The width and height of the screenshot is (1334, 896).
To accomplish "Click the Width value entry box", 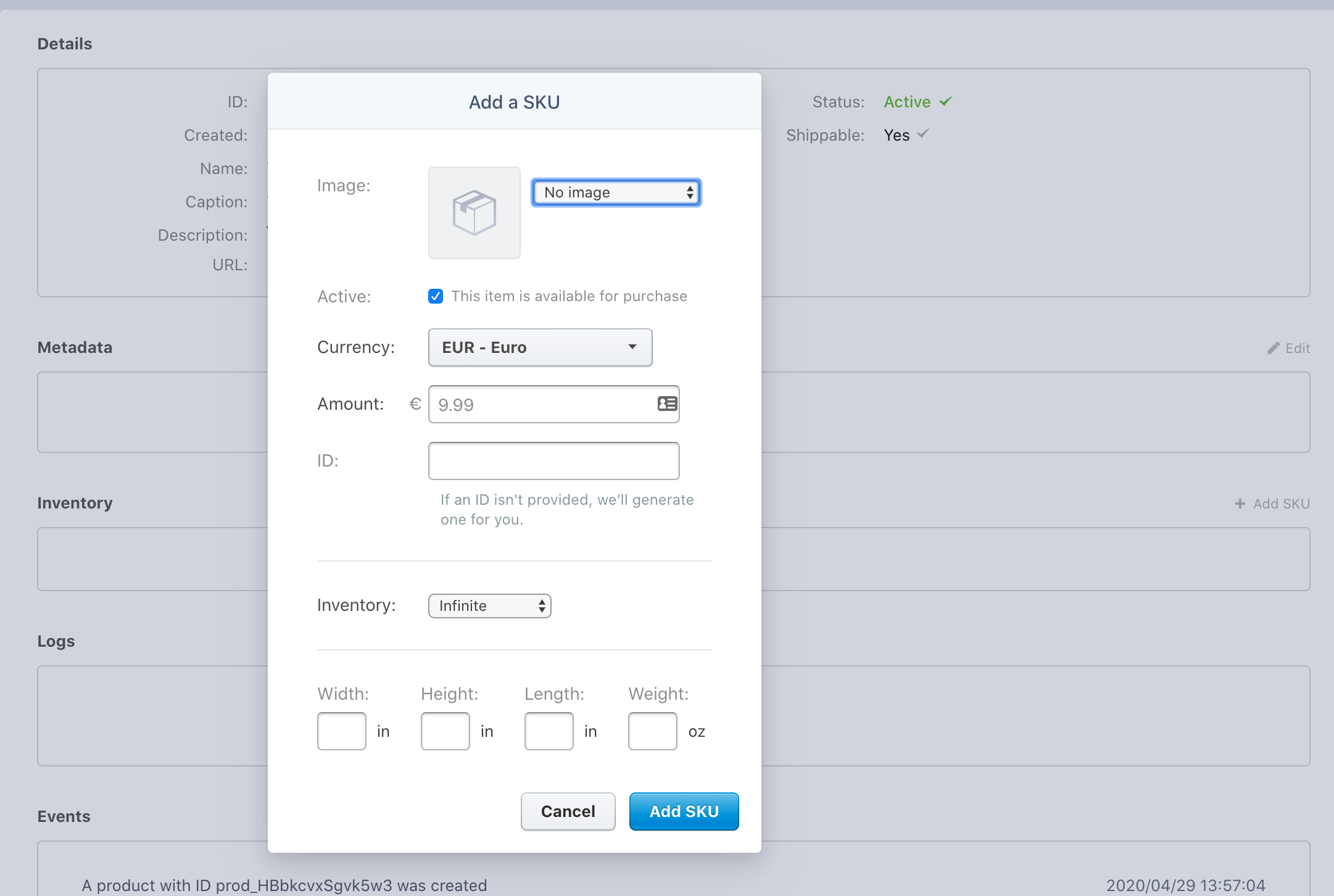I will (341, 731).
